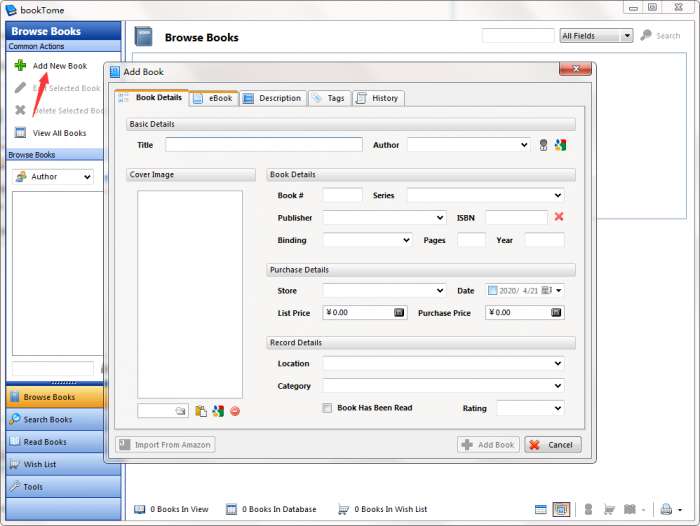Click the Google search icon beside Author
700x526 pixels.
tap(561, 145)
